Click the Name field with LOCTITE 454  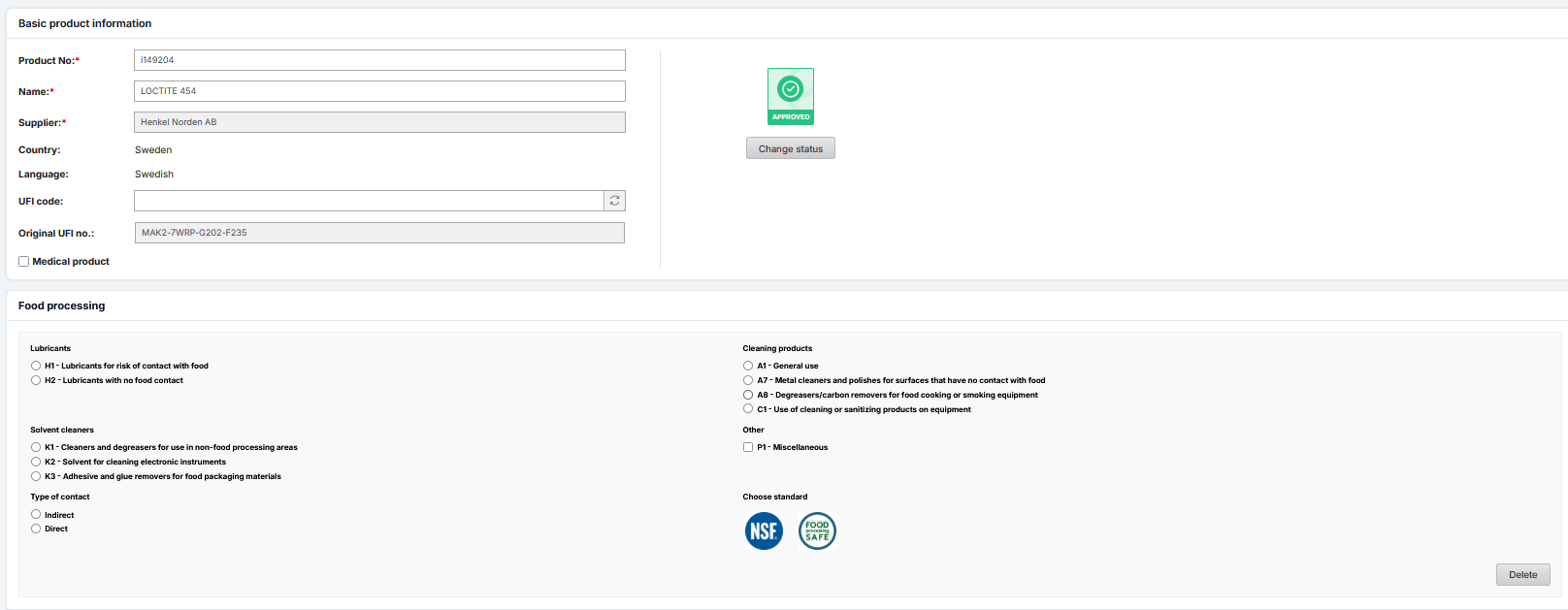[x=379, y=91]
